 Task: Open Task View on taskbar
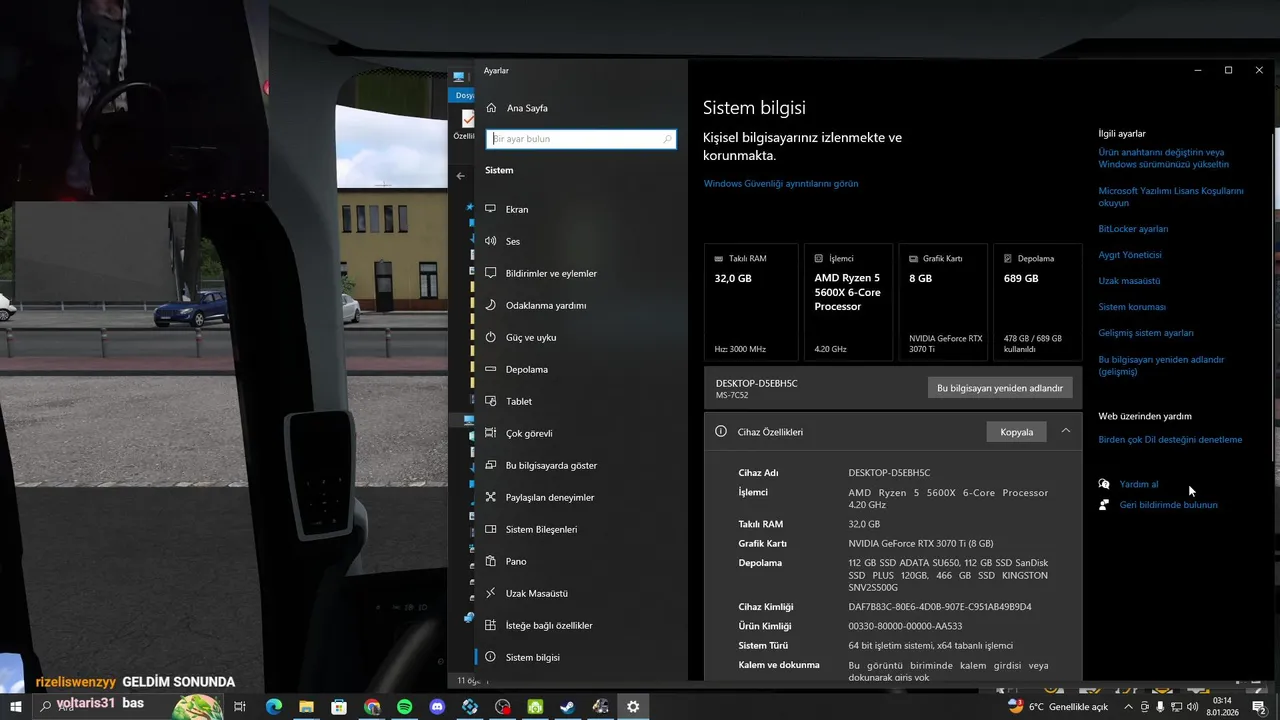click(240, 706)
